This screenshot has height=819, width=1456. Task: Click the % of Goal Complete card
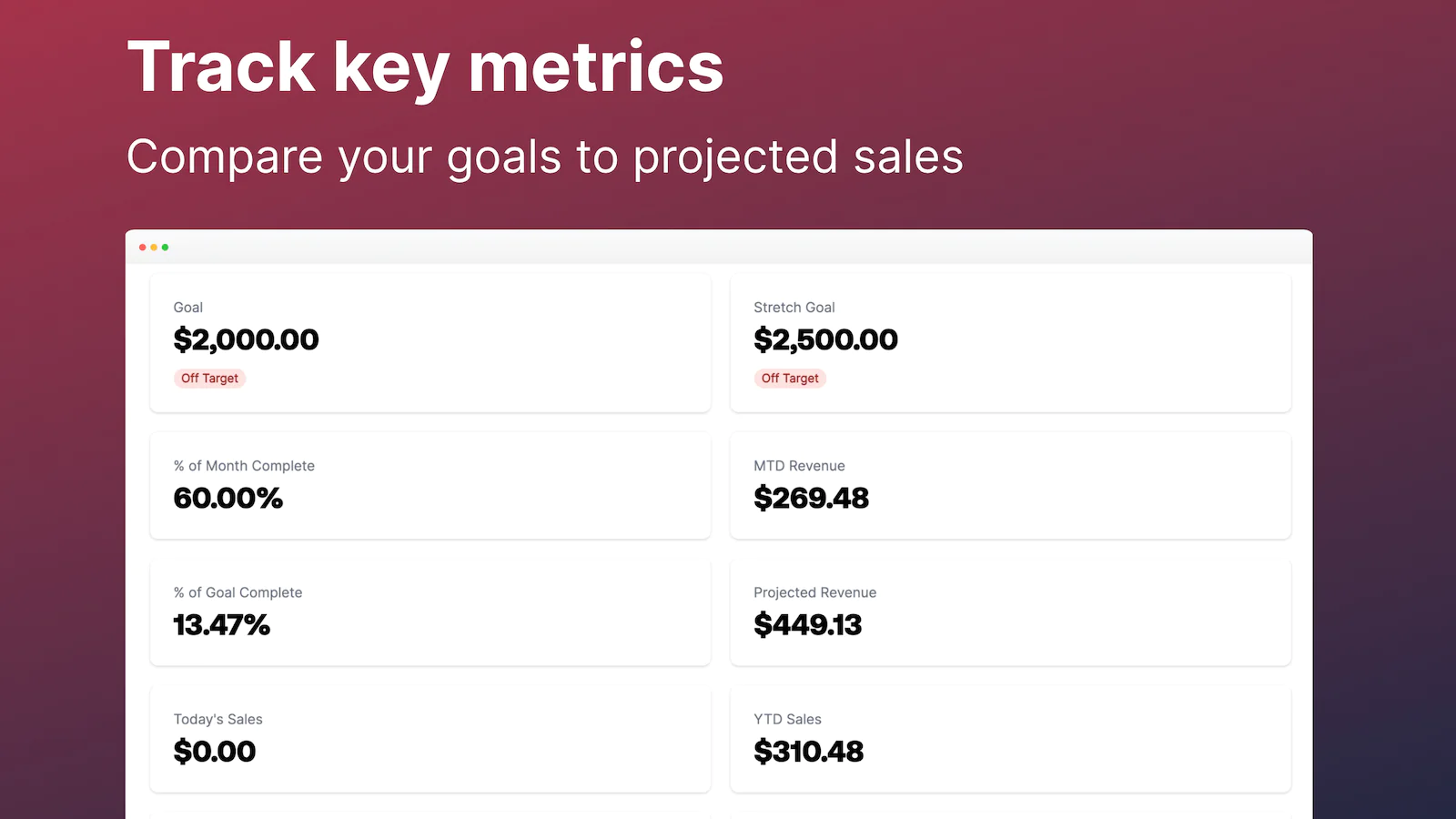click(x=430, y=612)
